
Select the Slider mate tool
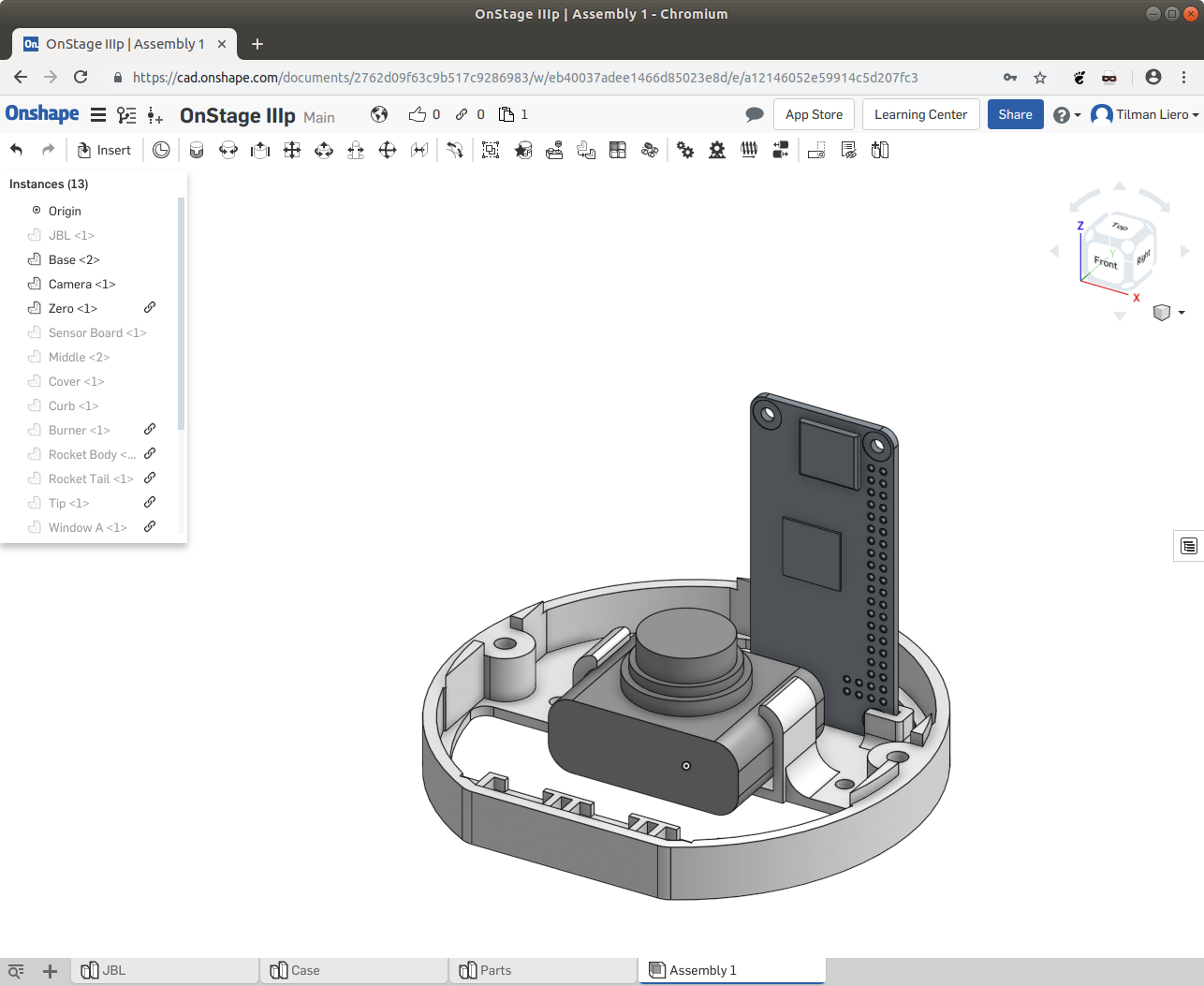point(260,150)
